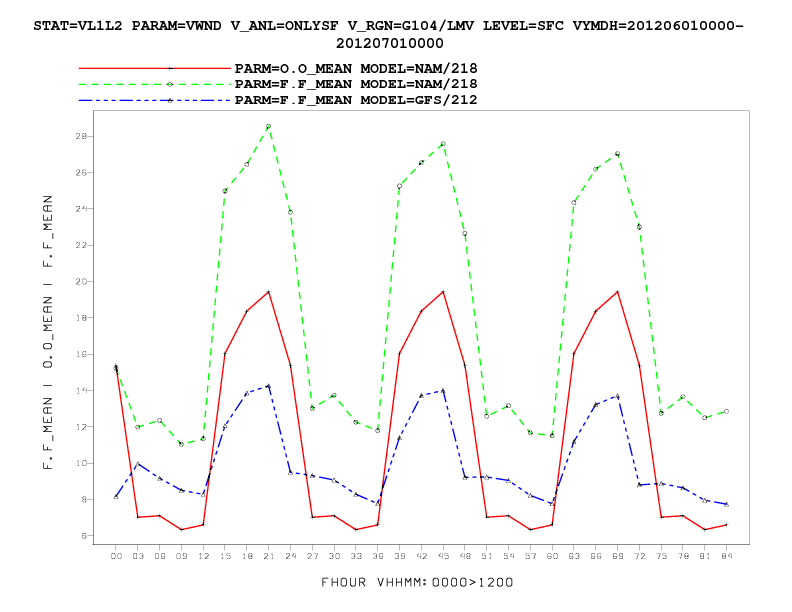This screenshot has height=612, width=792.
Task: Click red observed-mean peak marker at hour 69
Action: click(x=617, y=292)
